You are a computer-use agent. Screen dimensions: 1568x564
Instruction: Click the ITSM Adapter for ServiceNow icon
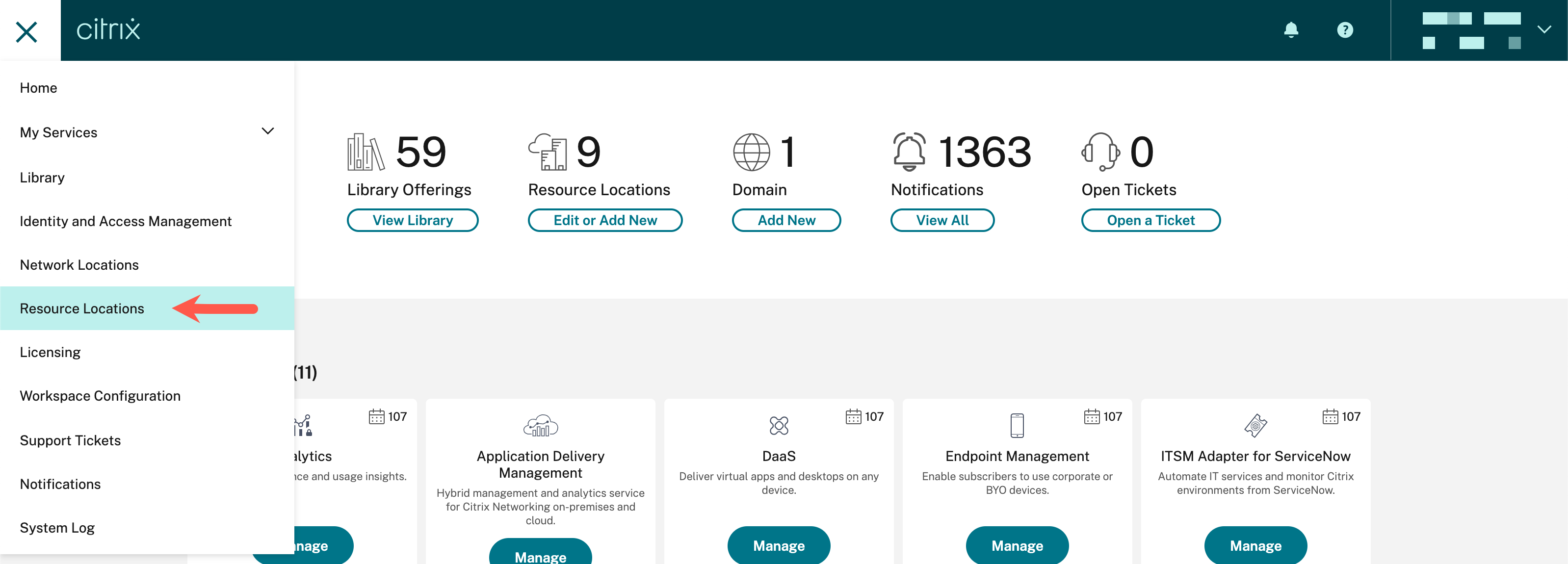1255,425
